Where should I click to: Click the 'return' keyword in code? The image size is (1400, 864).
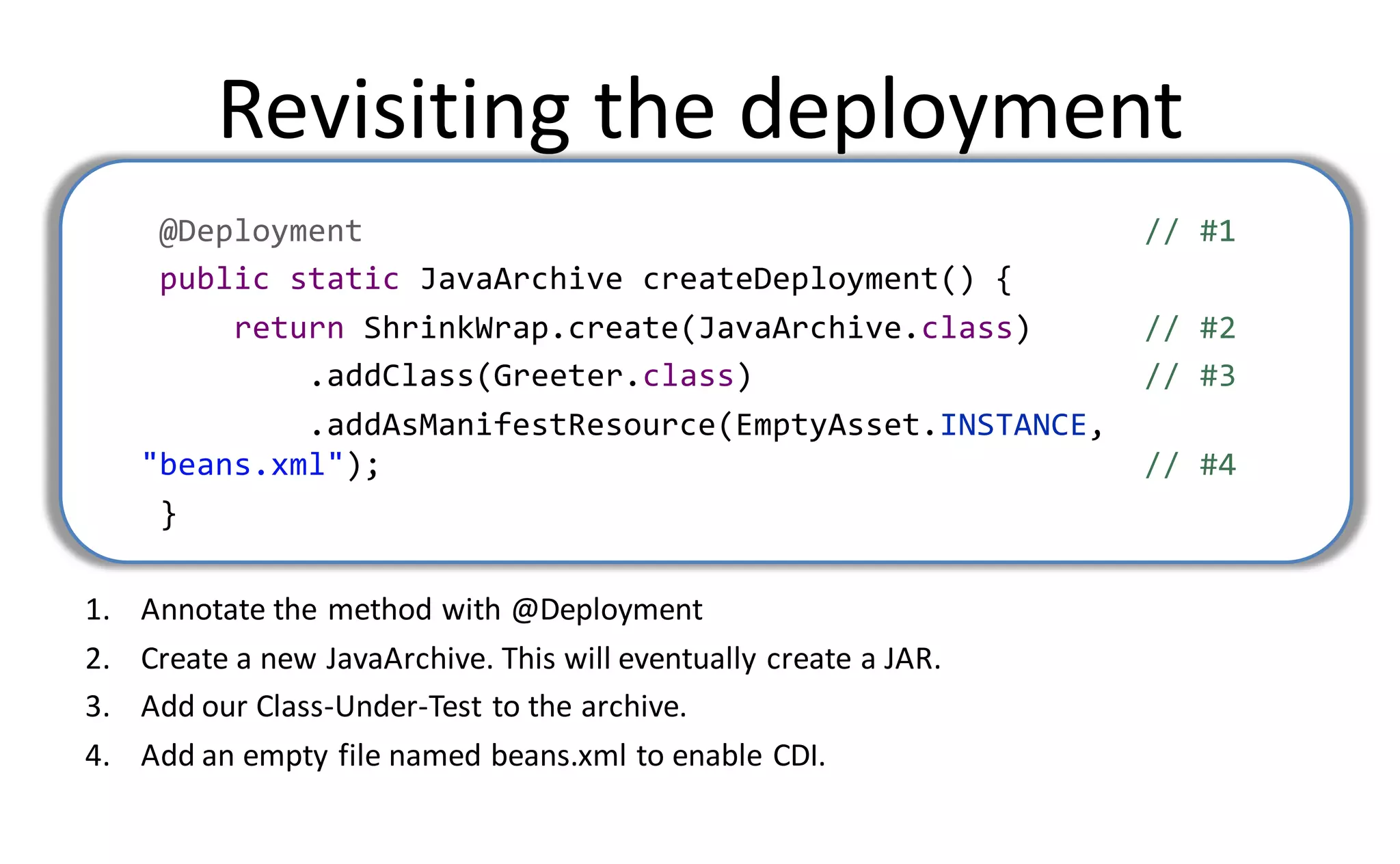[288, 328]
